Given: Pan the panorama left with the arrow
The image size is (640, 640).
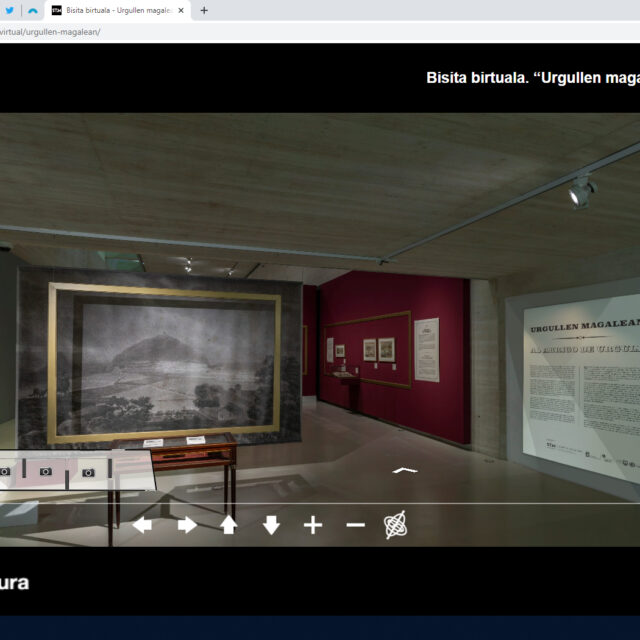Looking at the screenshot, I should (142, 525).
